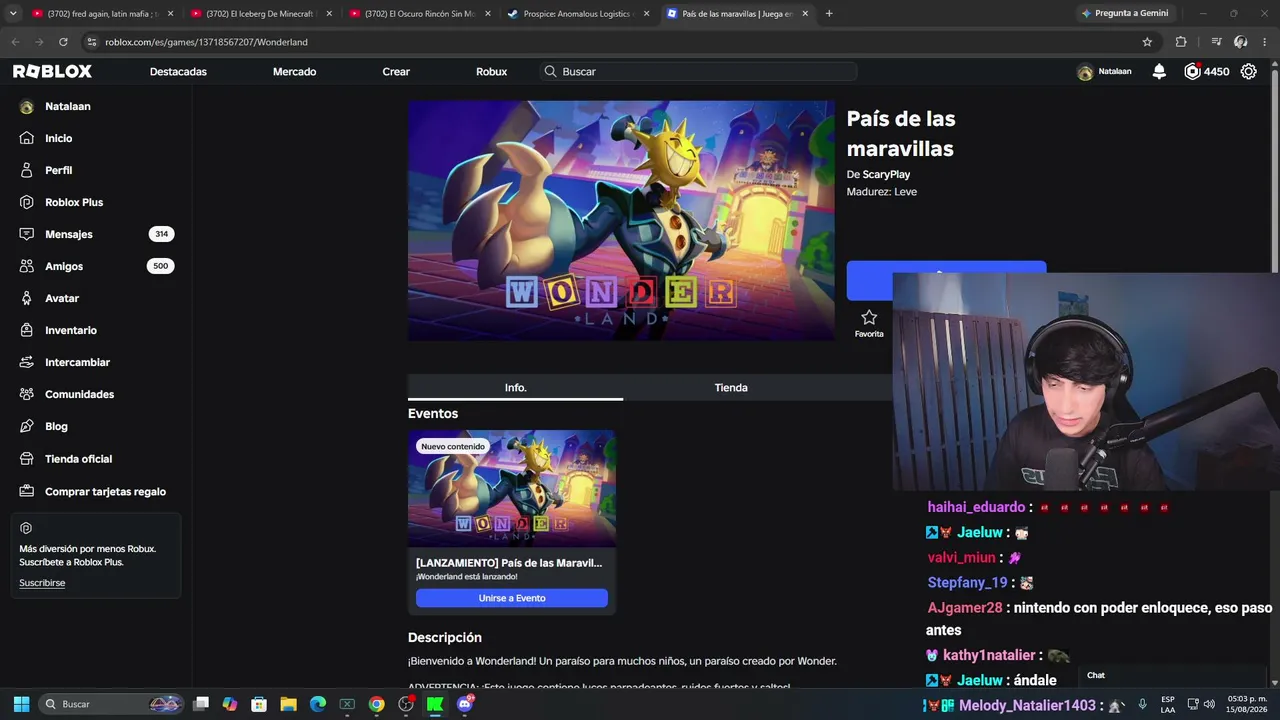Click the Mensajes icon in sidebar
Image resolution: width=1280 pixels, height=720 pixels.
tap(27, 234)
